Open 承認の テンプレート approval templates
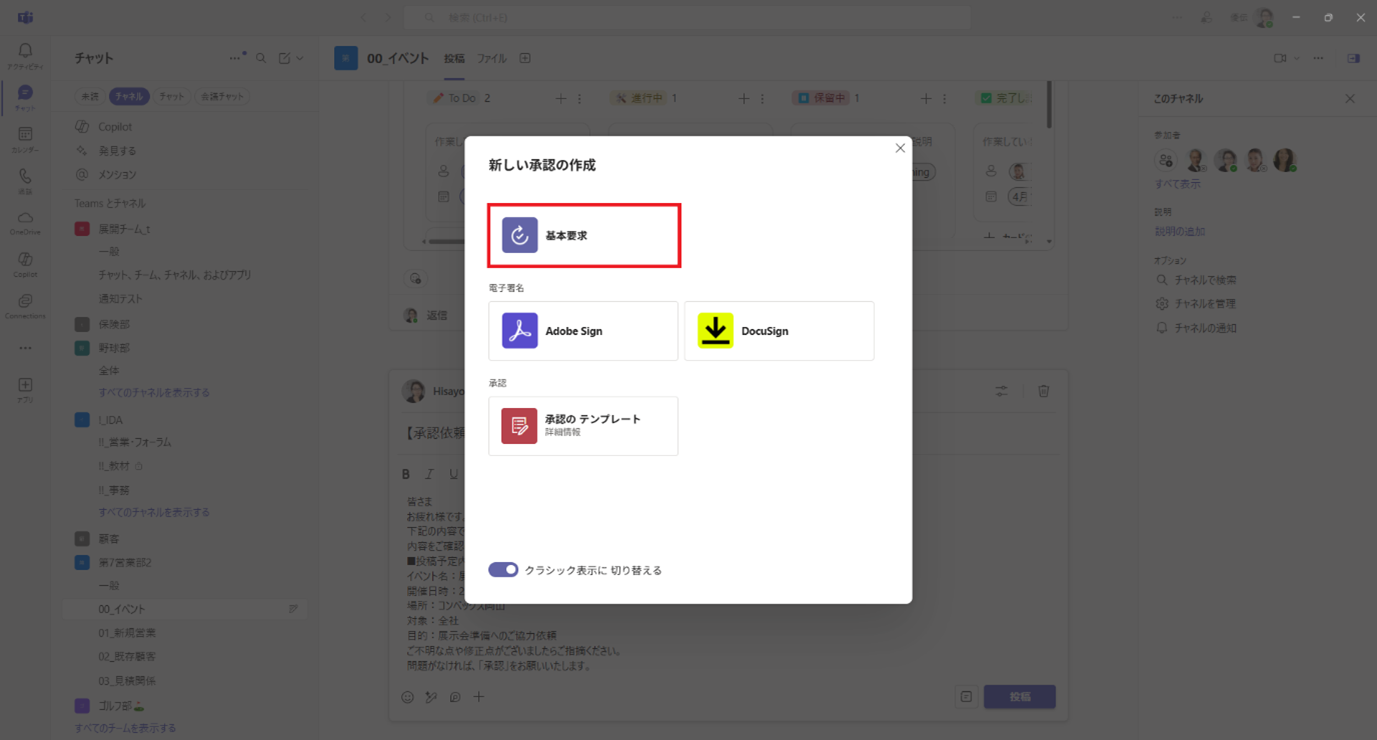 tap(583, 426)
